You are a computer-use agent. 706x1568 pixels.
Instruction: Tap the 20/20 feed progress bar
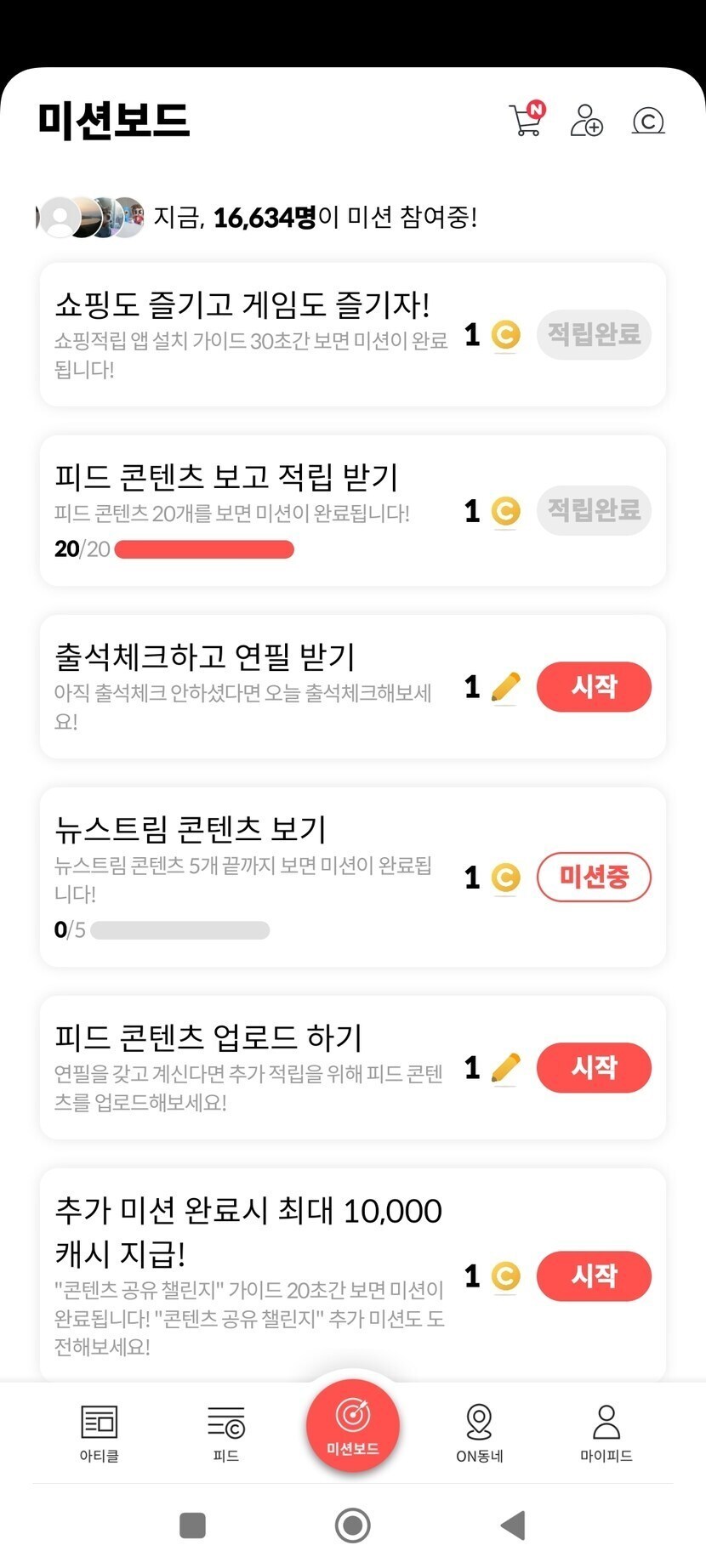click(x=204, y=549)
